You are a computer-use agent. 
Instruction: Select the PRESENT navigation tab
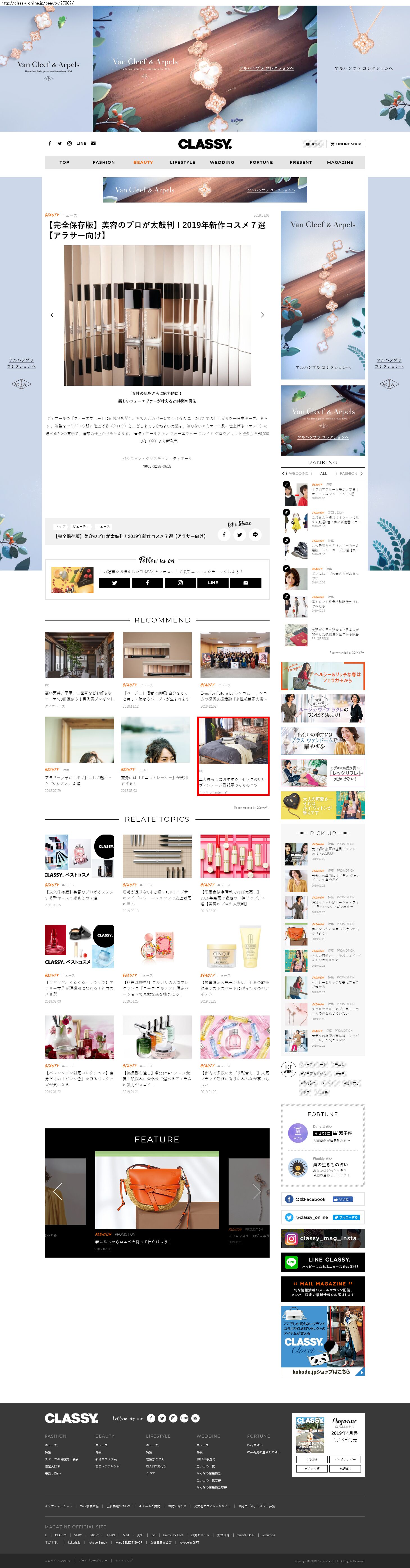pos(300,163)
